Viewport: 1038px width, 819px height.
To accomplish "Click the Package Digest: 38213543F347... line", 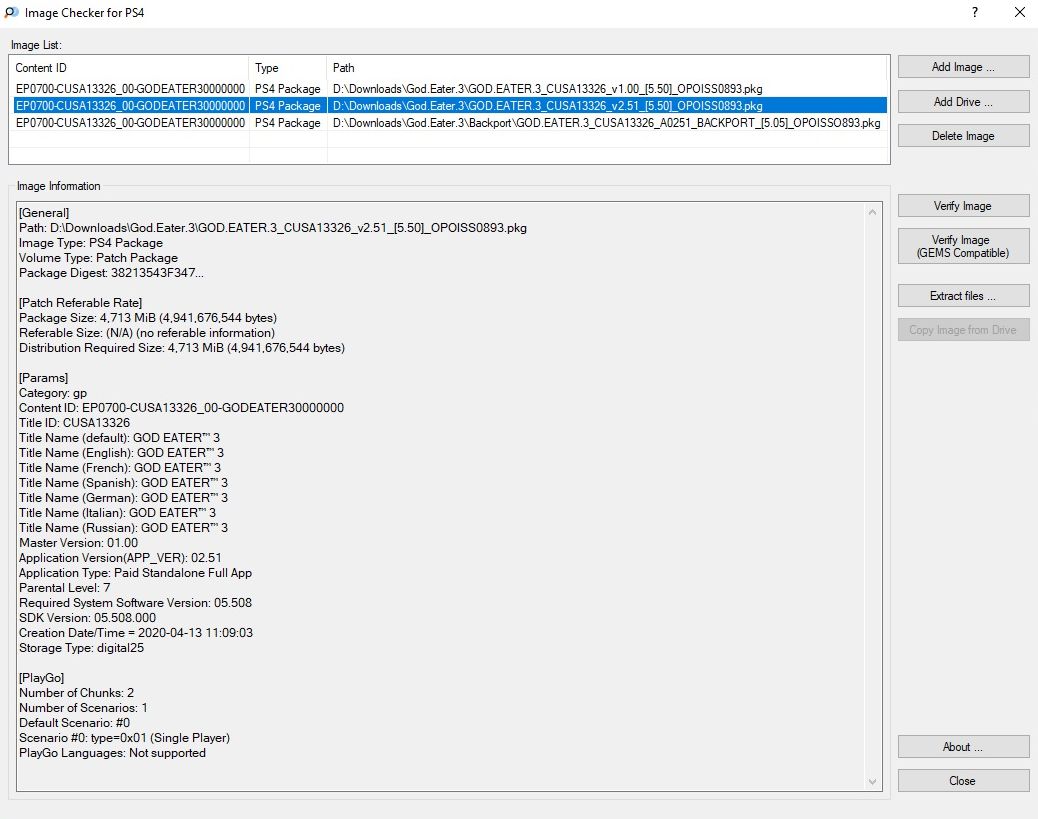I will [x=111, y=273].
